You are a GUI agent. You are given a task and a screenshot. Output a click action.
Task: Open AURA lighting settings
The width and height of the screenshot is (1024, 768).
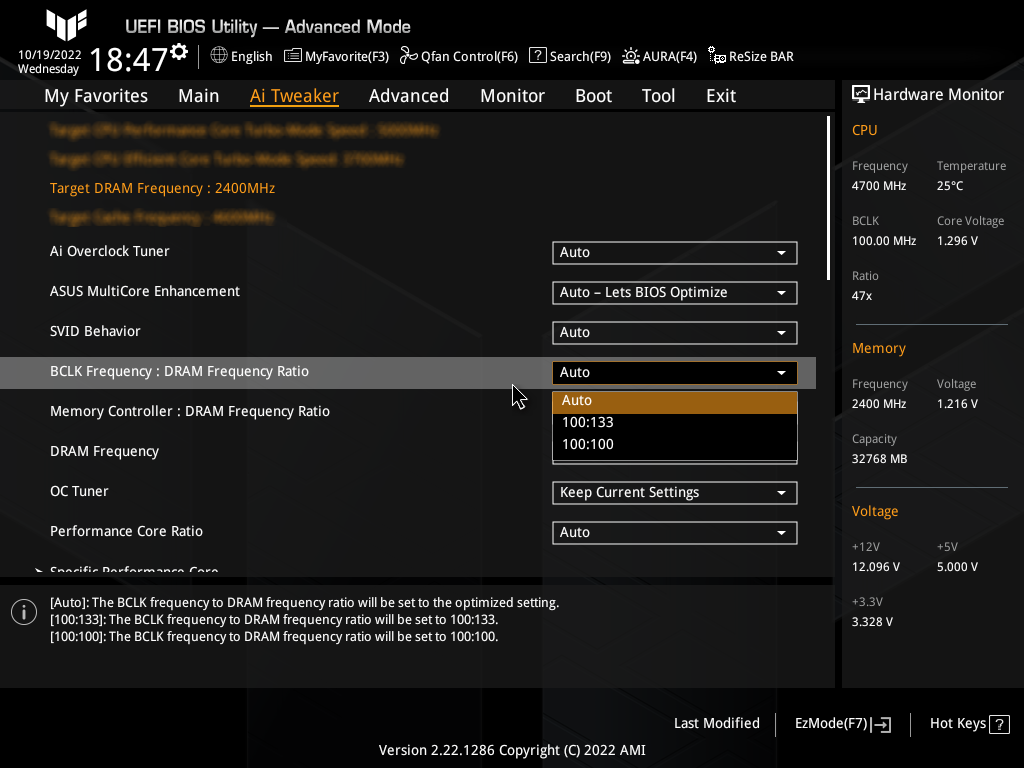[659, 56]
